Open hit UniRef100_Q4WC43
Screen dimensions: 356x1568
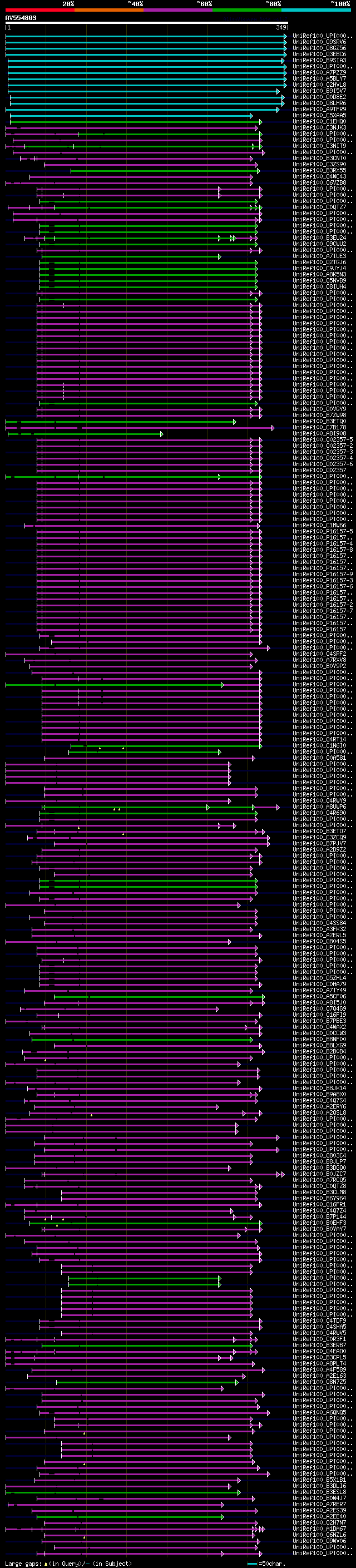319,176
